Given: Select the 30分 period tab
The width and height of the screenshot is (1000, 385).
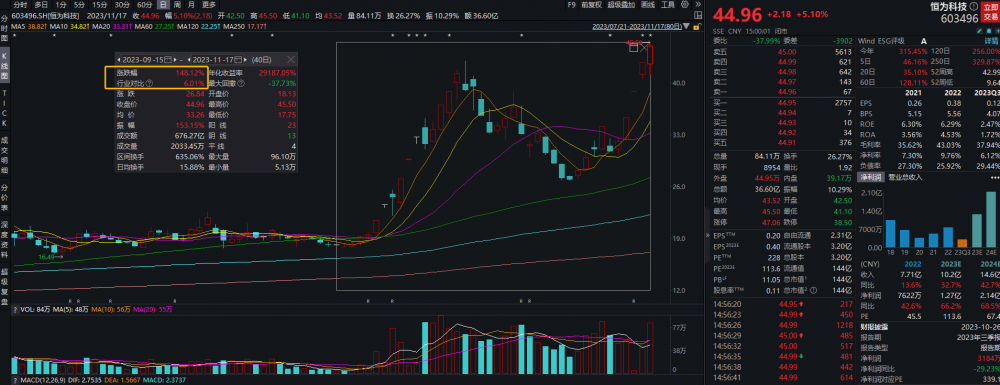Looking at the screenshot, I should [x=122, y=4].
